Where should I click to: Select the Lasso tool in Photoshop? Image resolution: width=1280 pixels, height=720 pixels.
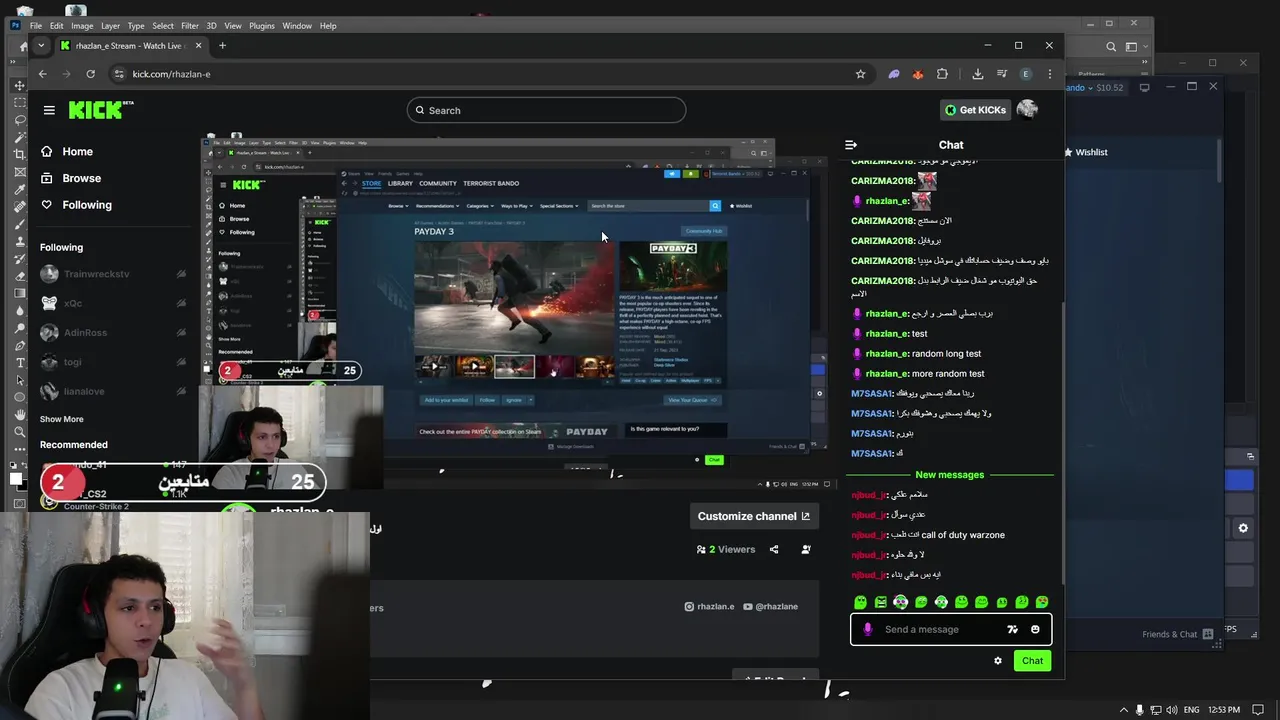pos(20,120)
